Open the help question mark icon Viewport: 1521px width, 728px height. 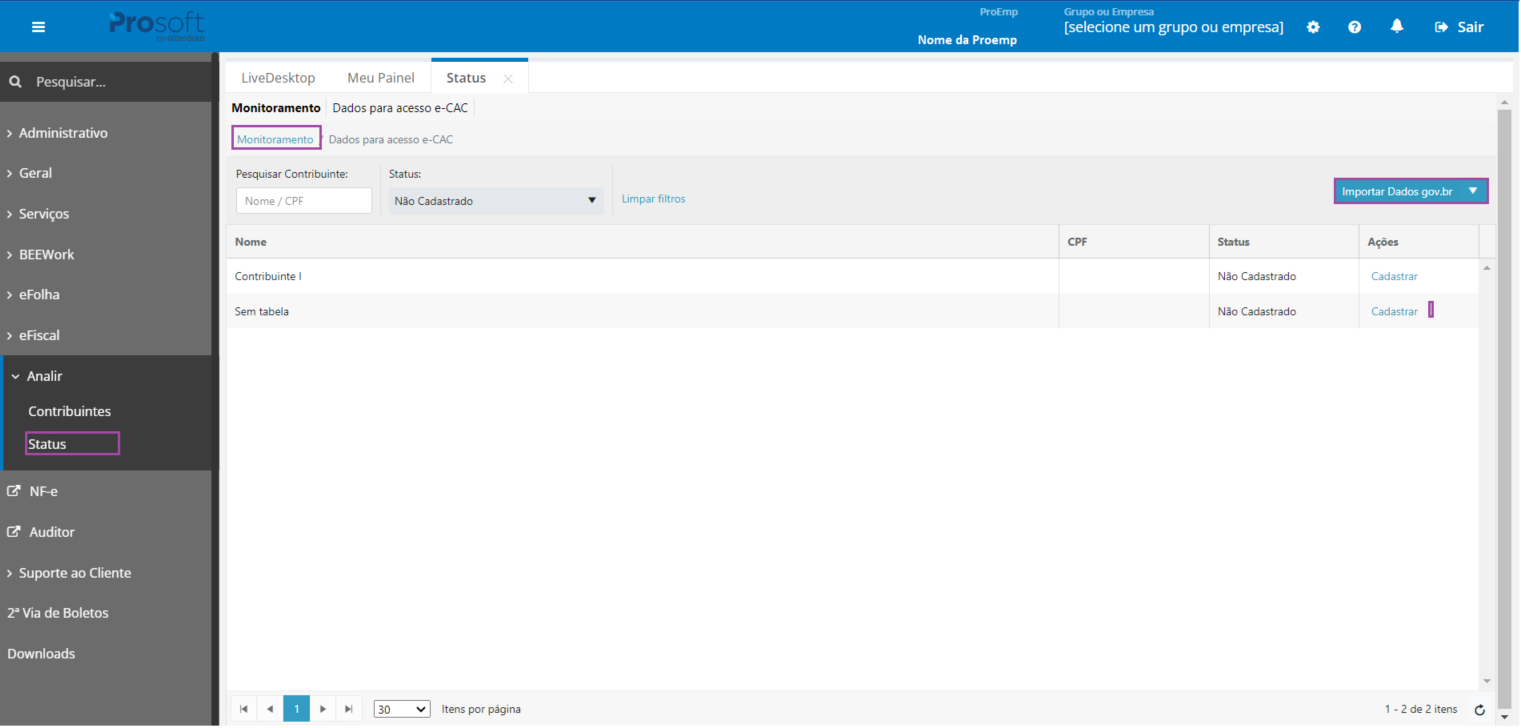point(1354,27)
